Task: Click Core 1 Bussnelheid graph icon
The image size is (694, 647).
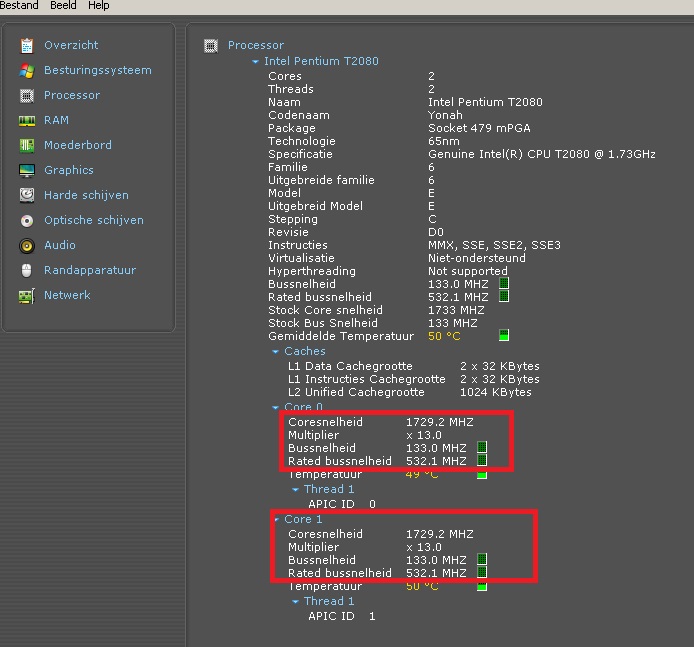Action: click(x=482, y=559)
